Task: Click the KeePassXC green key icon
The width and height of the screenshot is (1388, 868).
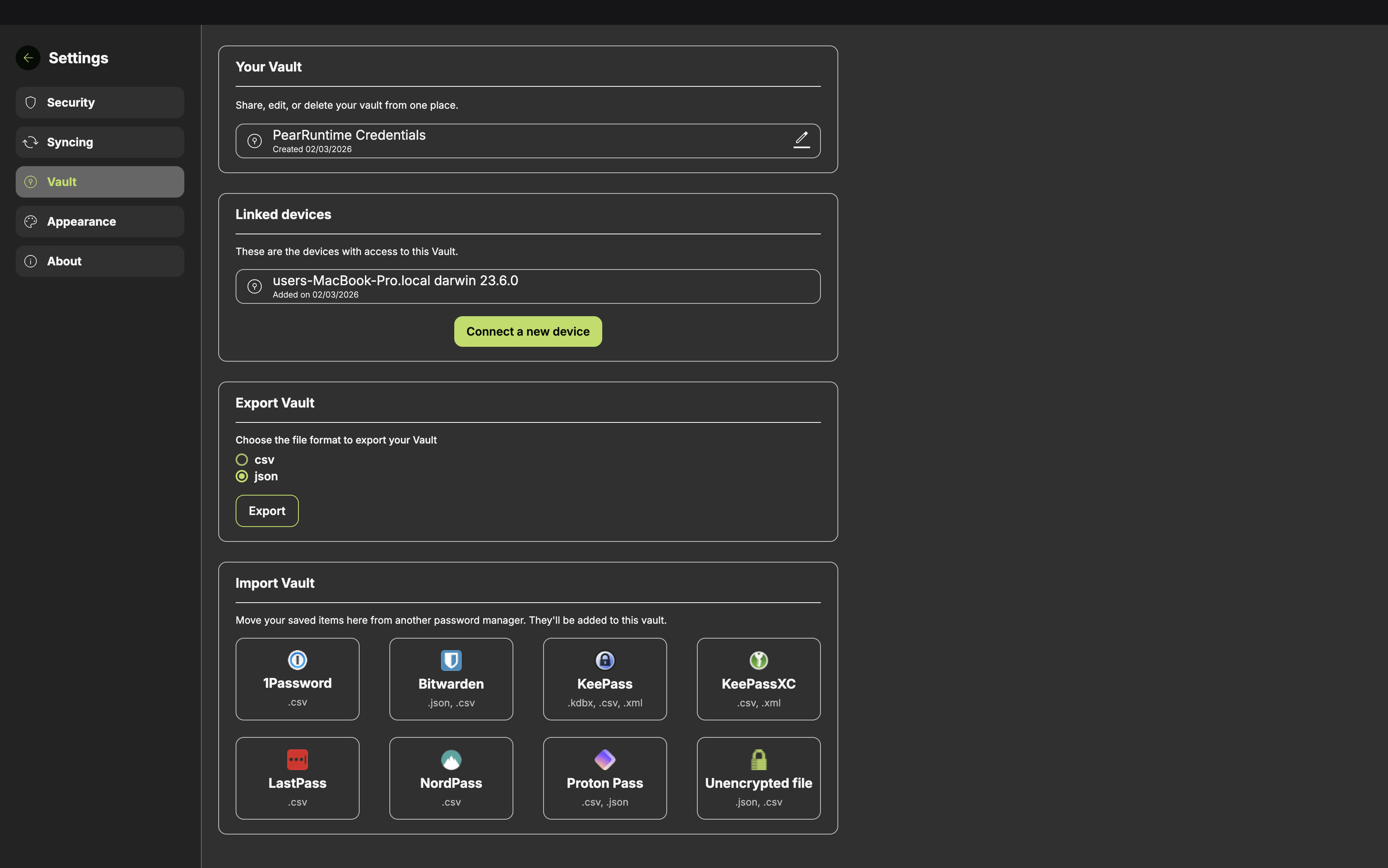Action: click(x=758, y=660)
